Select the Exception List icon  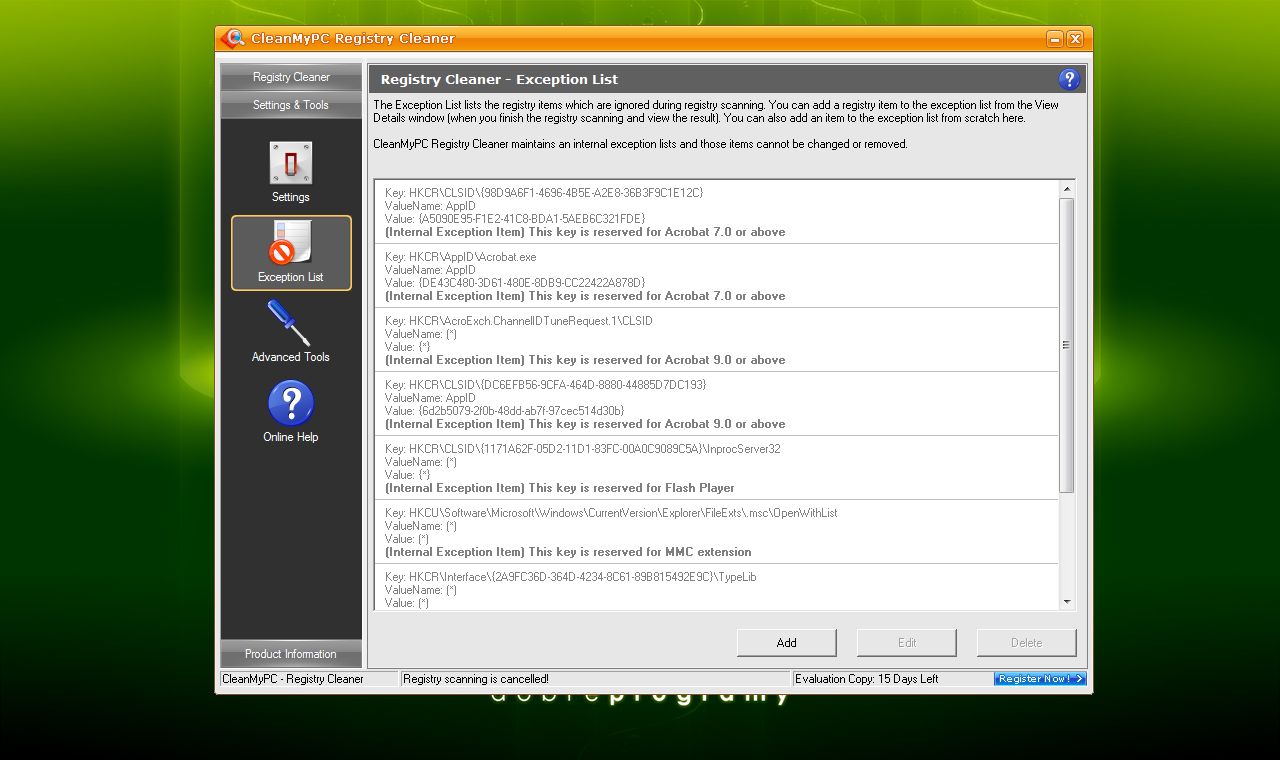(291, 243)
